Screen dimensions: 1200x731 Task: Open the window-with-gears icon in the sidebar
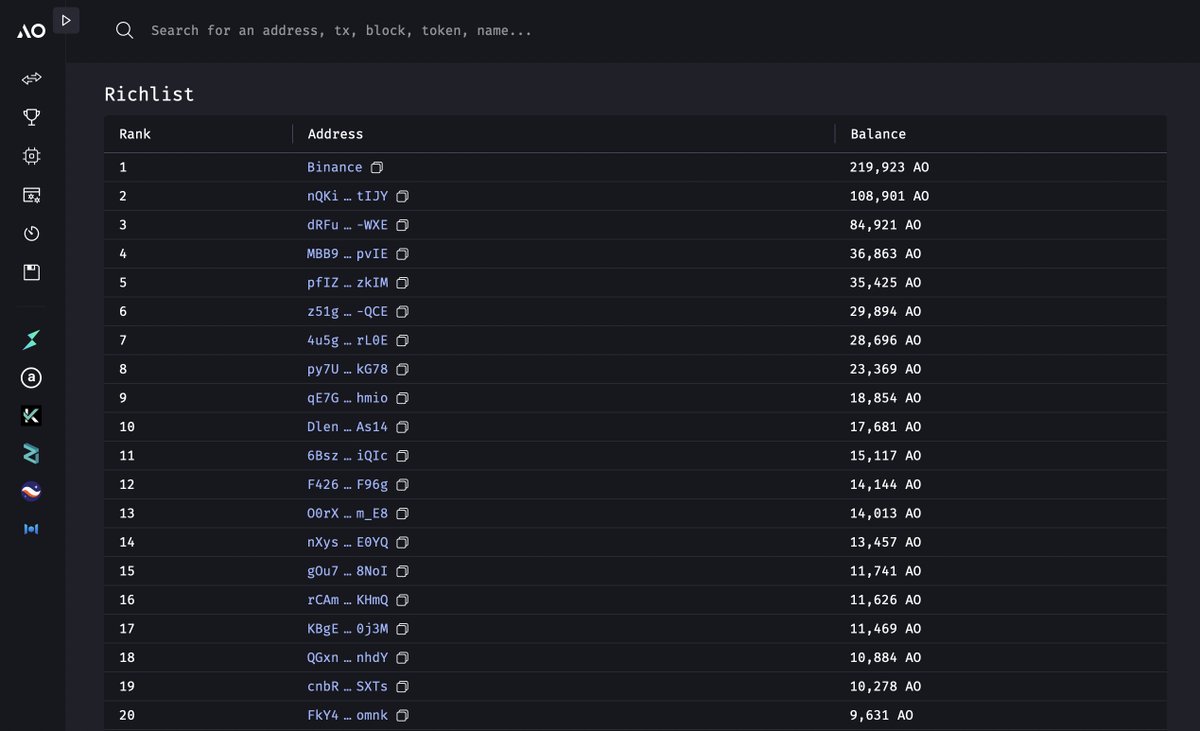click(32, 195)
